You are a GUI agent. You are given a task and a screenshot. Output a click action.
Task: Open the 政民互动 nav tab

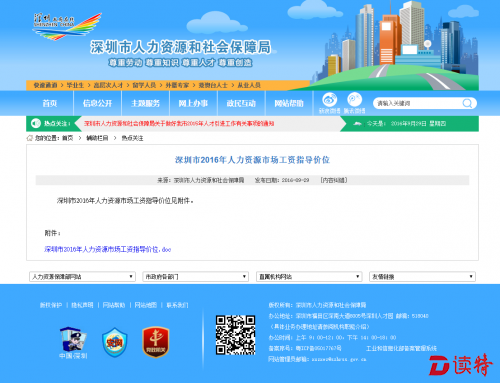pyautogui.click(x=241, y=103)
